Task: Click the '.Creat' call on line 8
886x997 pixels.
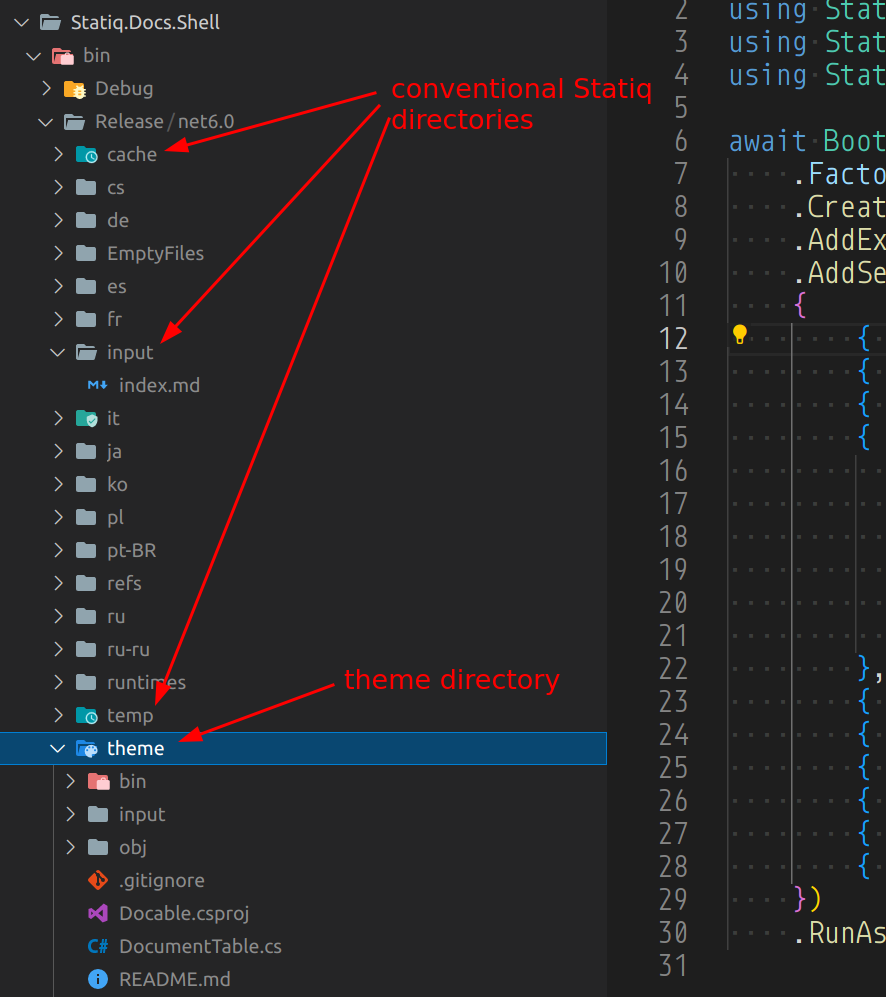Action: click(840, 207)
